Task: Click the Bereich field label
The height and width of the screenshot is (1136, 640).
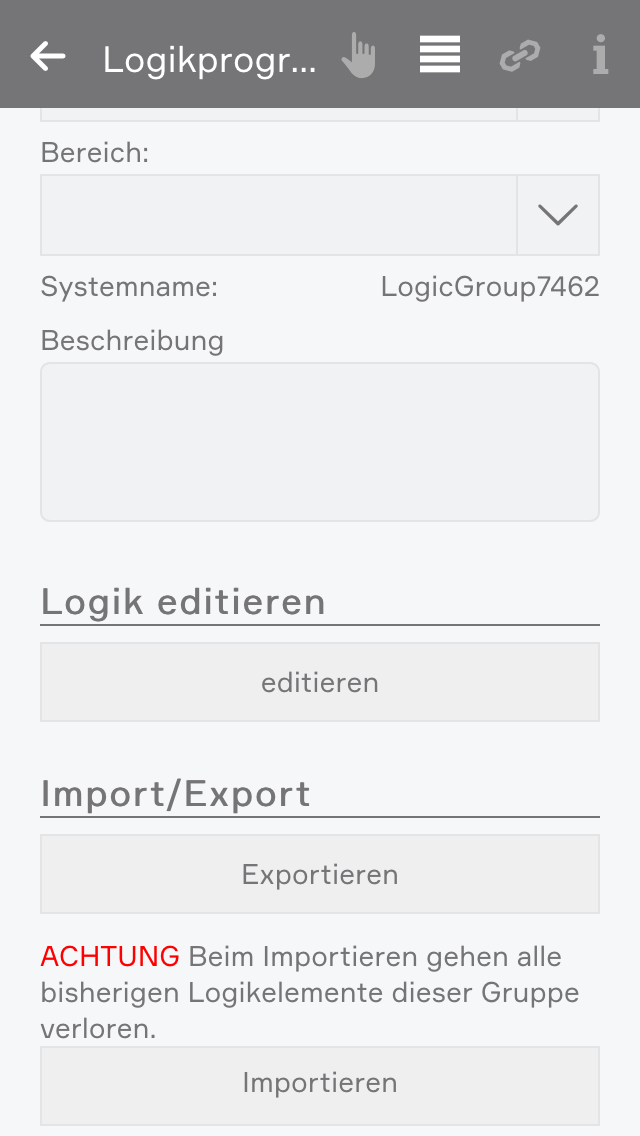Action: [x=95, y=153]
